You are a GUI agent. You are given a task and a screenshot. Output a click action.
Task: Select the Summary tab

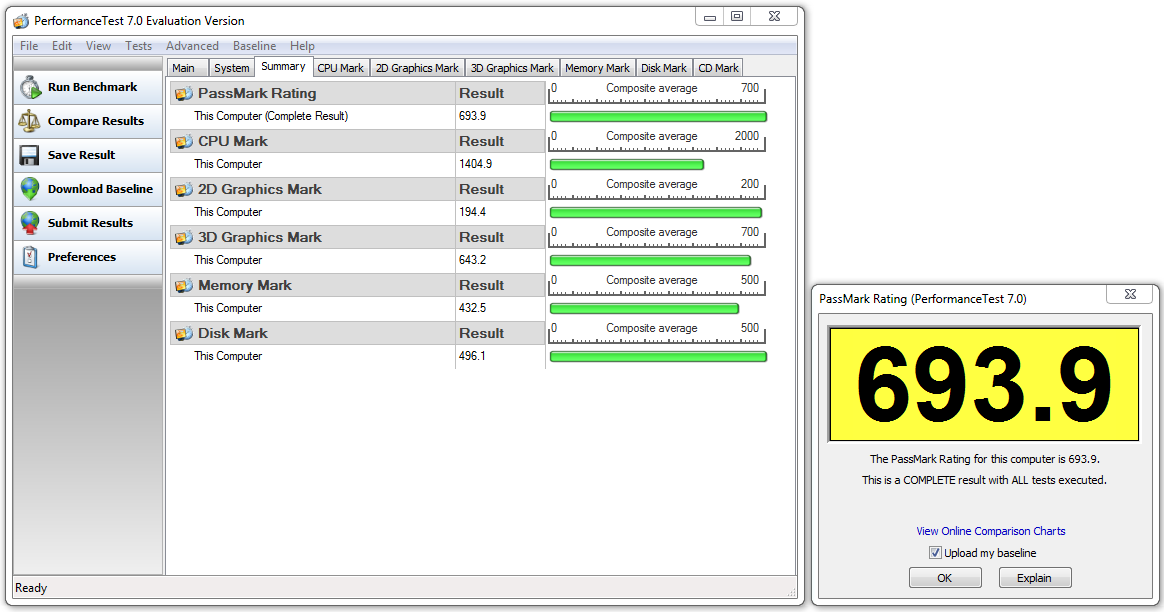[284, 67]
